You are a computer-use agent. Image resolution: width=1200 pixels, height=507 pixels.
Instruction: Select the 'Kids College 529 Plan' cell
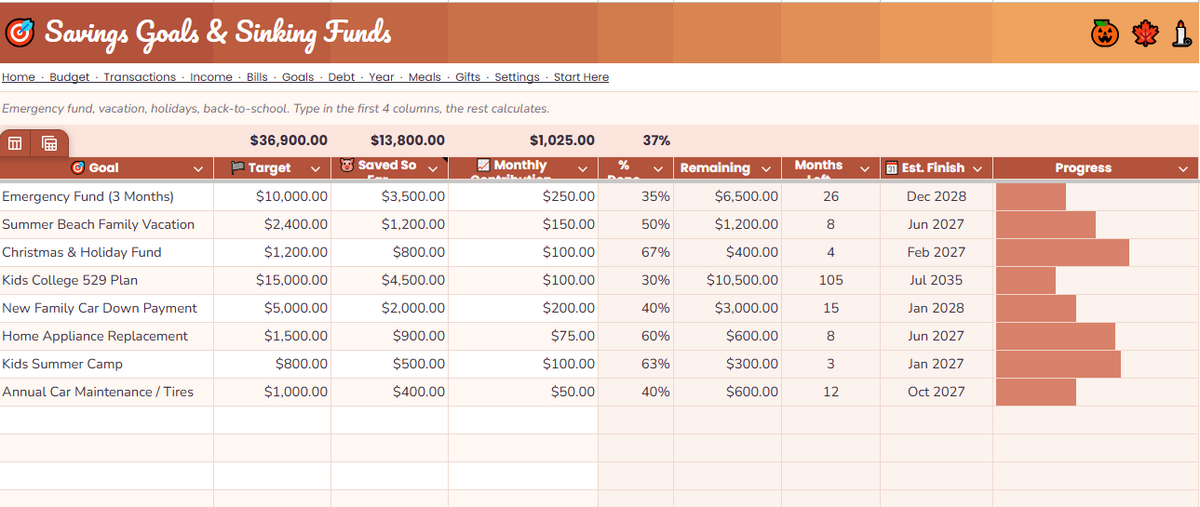click(x=107, y=280)
